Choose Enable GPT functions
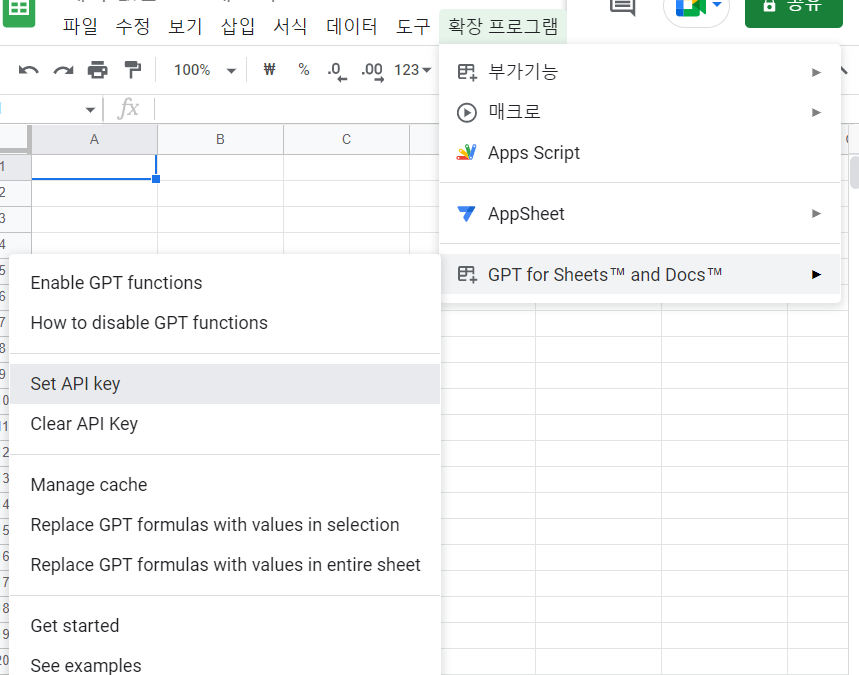 225,283
